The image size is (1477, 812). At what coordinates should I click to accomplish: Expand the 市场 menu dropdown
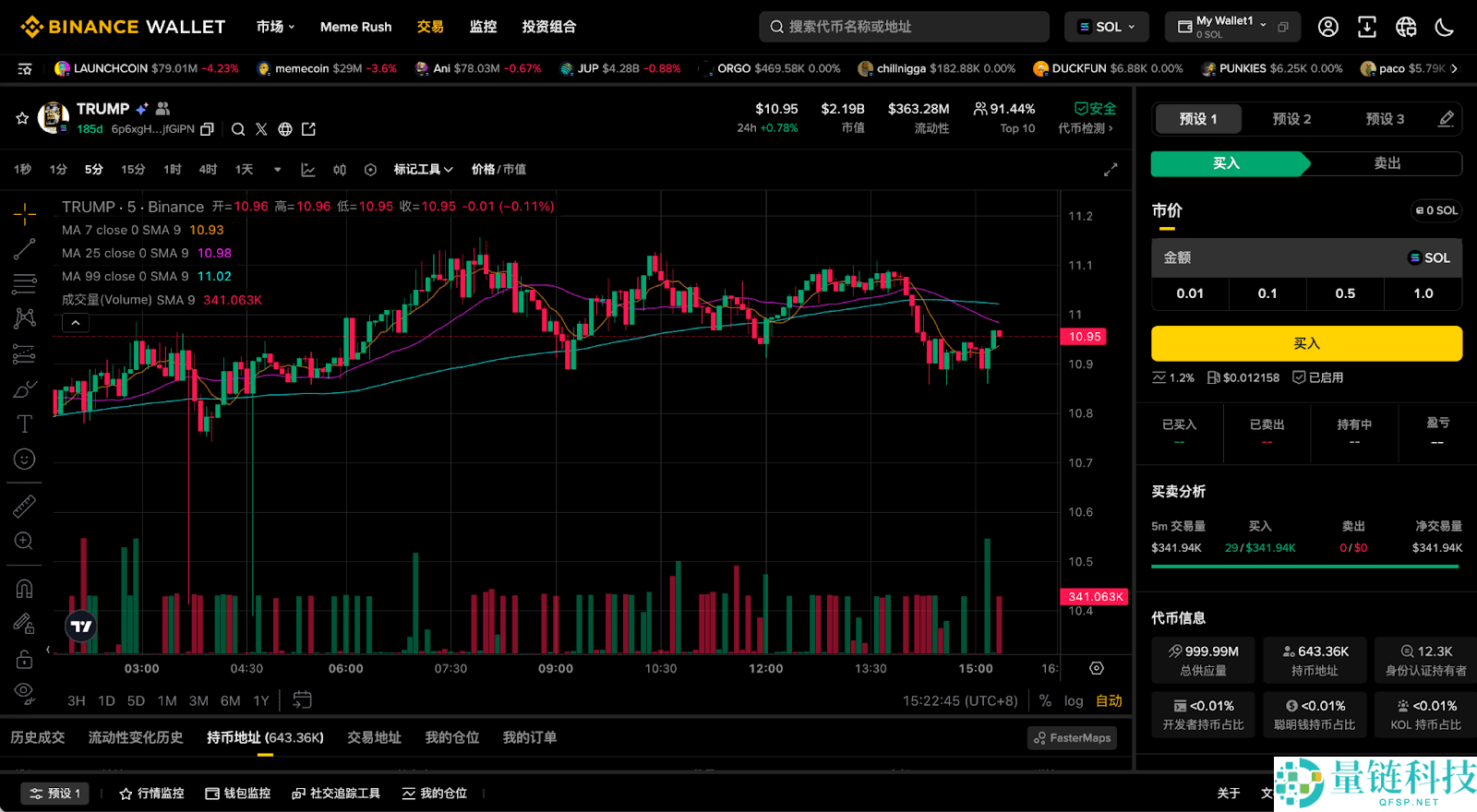tap(275, 27)
